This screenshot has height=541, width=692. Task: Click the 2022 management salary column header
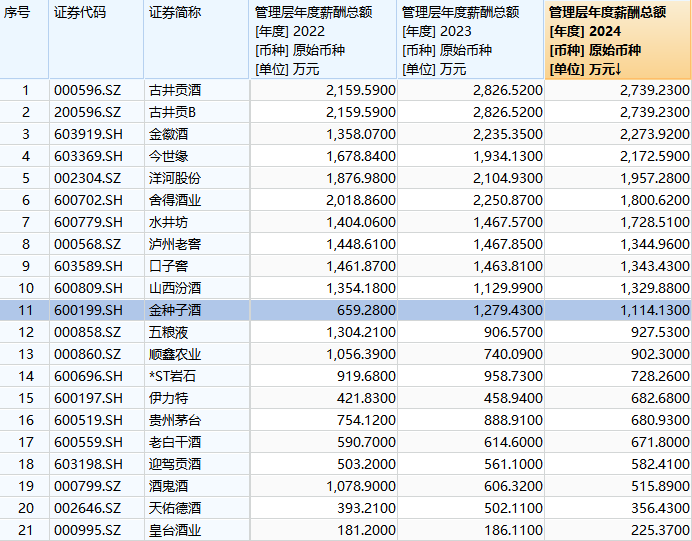coord(323,41)
